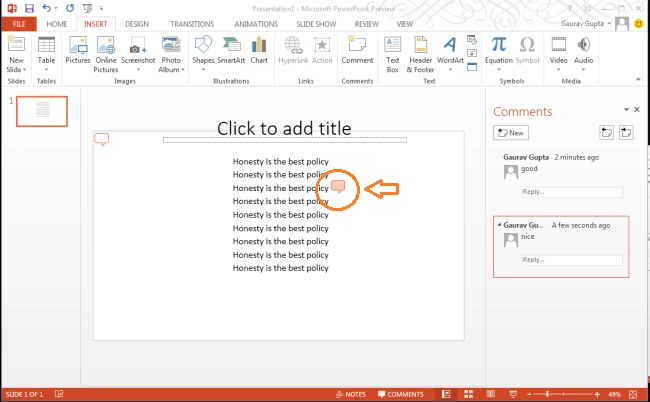
Task: Start Slide Show from the status bar
Action: [513, 394]
